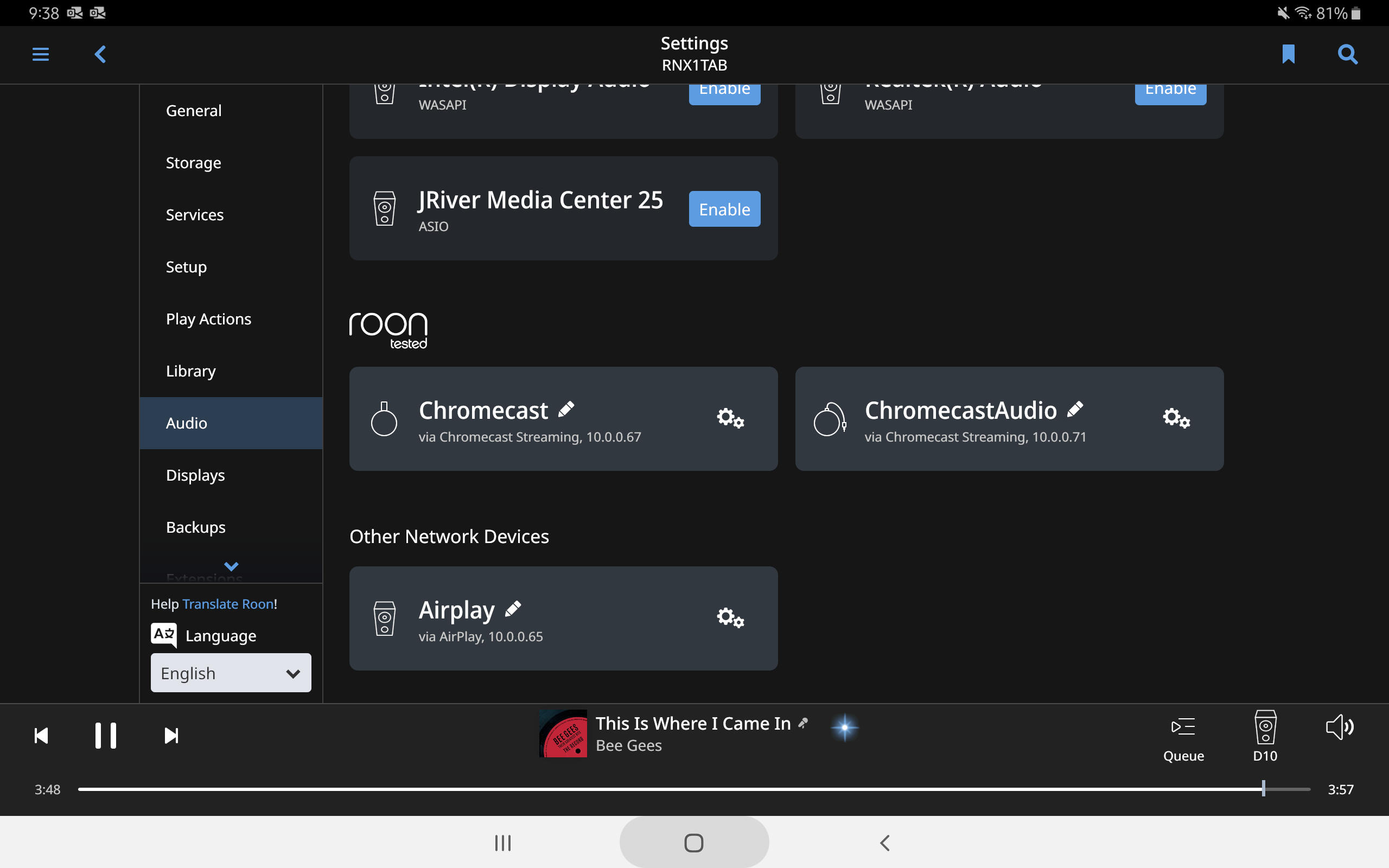
Task: Open ChromecastAudio device settings gears
Action: pyautogui.click(x=1176, y=418)
